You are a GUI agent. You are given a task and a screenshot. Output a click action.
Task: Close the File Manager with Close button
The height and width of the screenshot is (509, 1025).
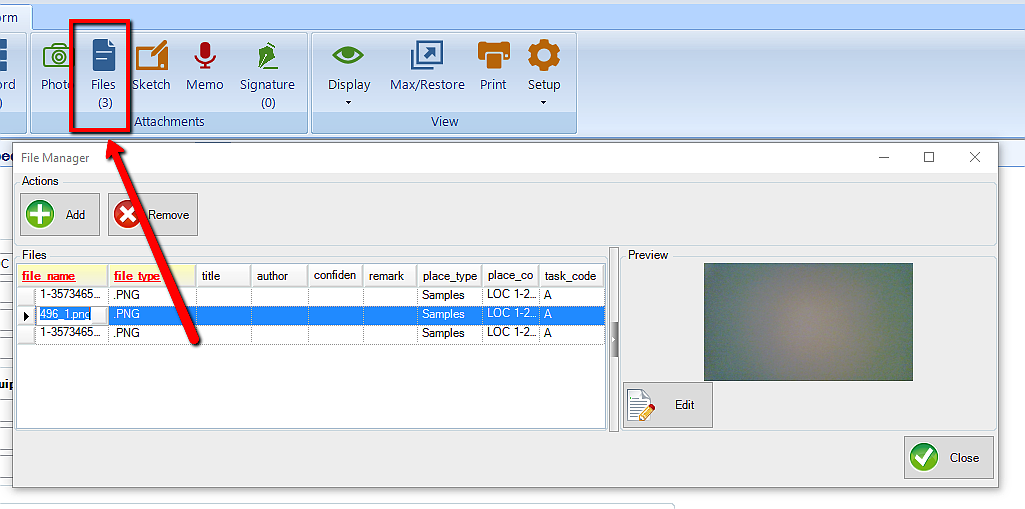tap(948, 457)
